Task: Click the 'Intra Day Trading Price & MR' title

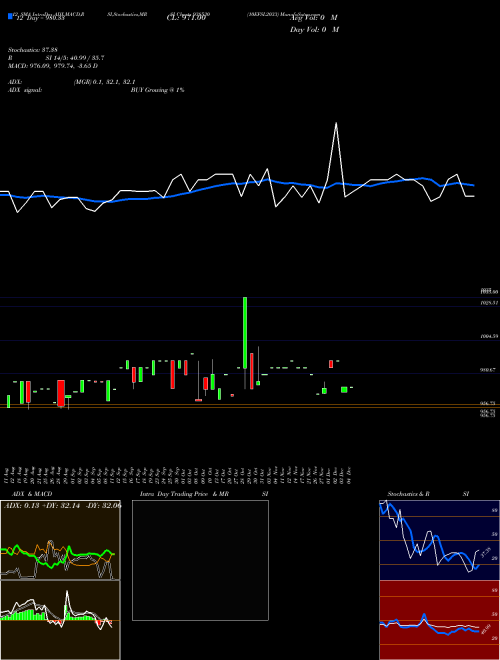Action: (184, 494)
